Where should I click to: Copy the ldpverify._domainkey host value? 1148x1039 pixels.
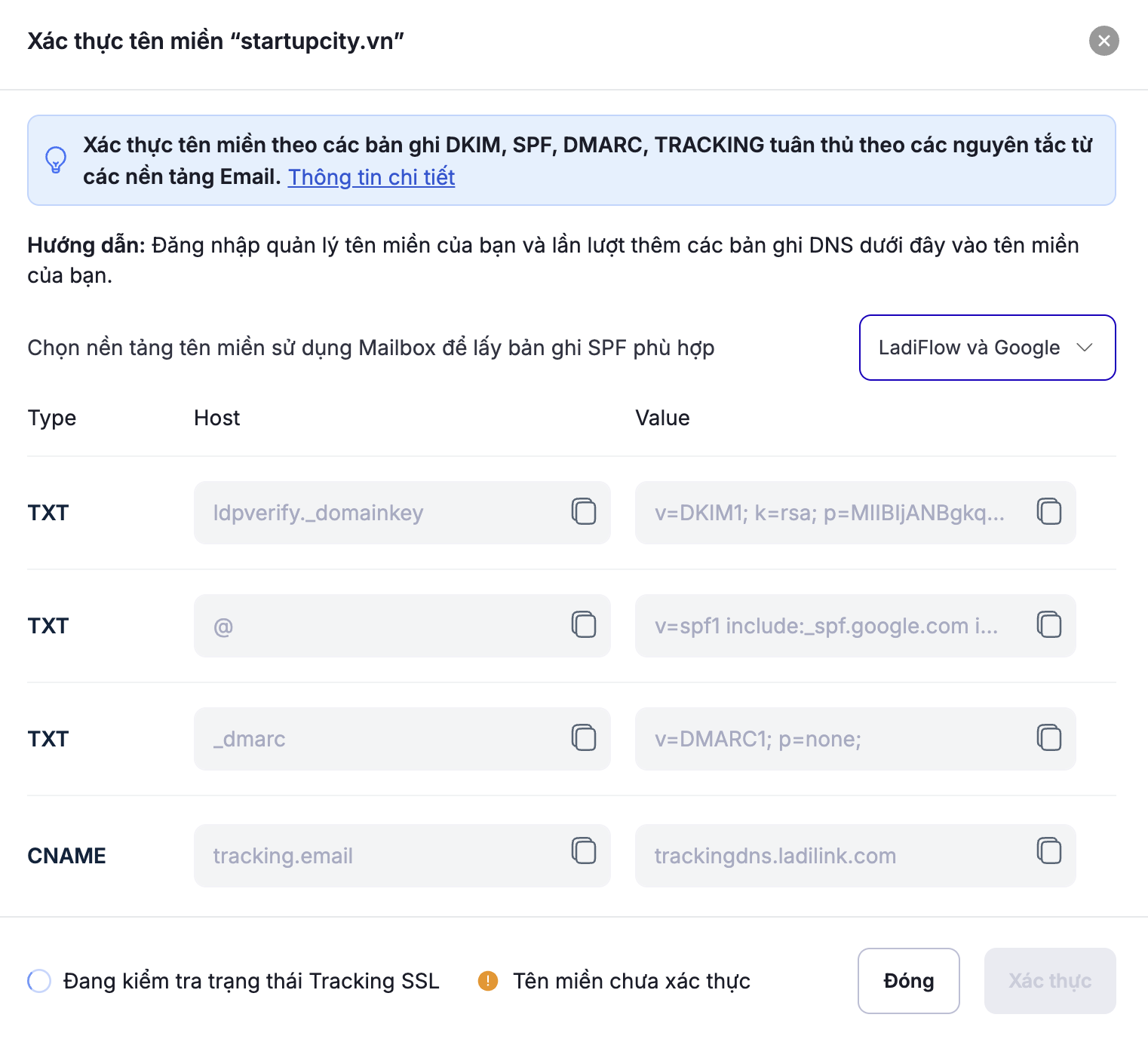coord(584,511)
